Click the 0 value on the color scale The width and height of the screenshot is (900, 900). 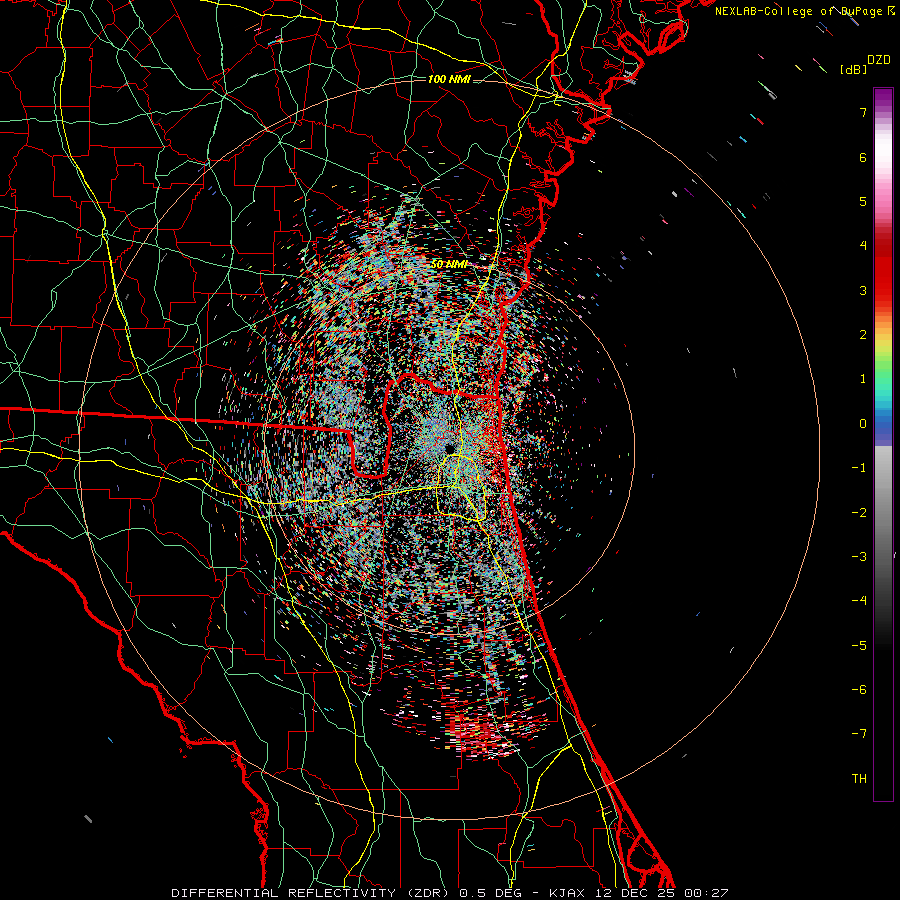863,424
